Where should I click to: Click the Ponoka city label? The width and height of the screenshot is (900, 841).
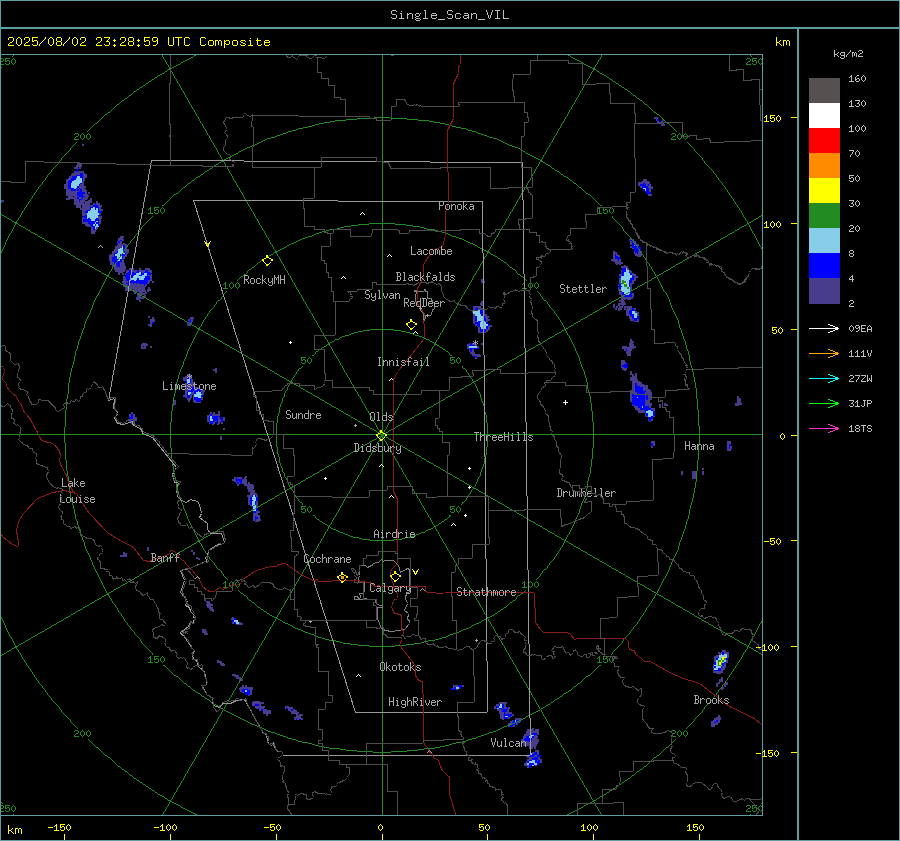456,206
